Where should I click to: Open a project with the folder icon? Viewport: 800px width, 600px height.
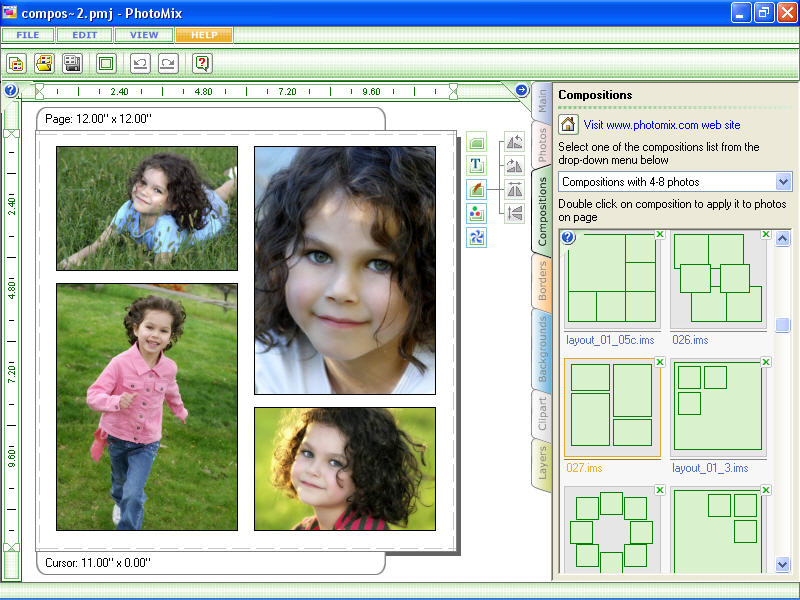(44, 64)
